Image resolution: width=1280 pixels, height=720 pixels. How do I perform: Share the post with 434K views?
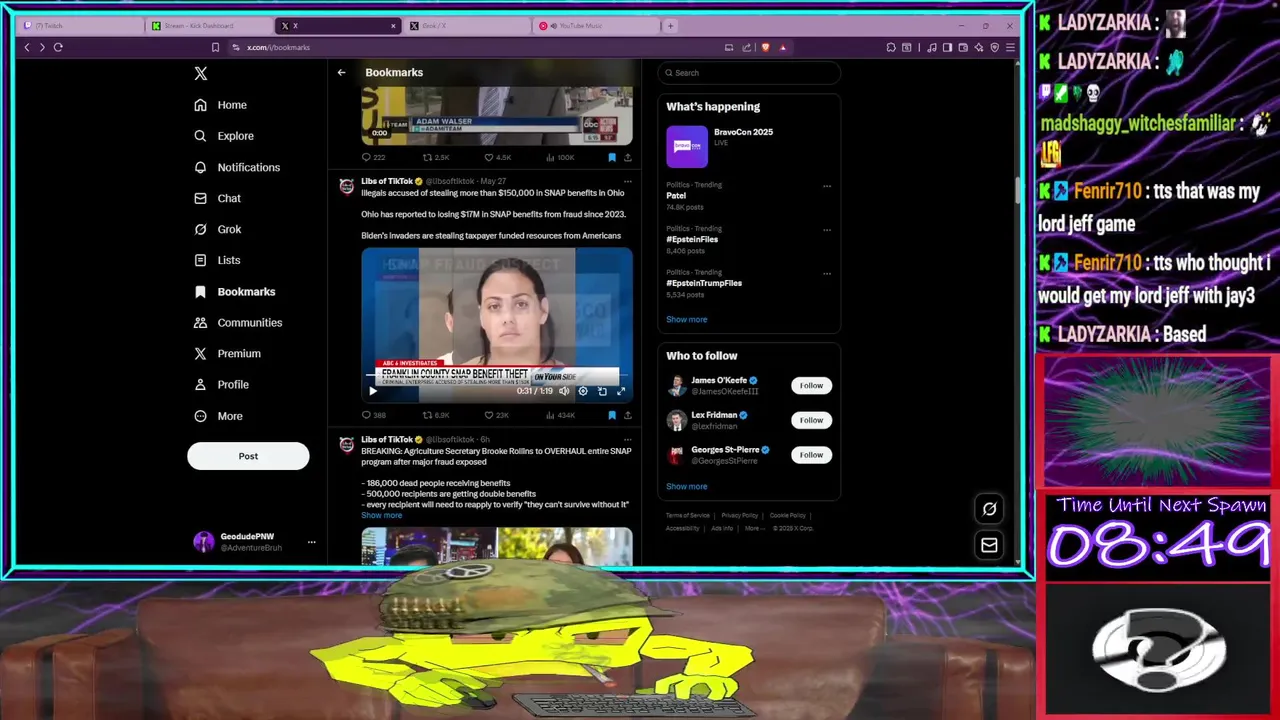click(627, 415)
